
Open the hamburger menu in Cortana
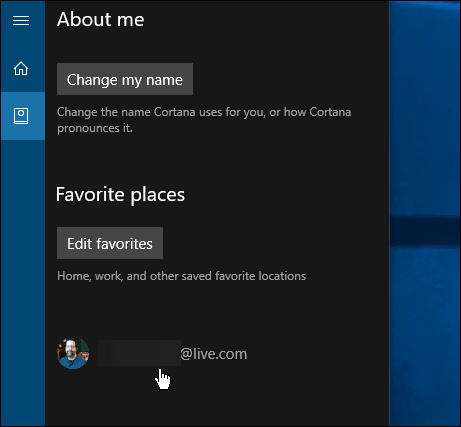pos(21,21)
